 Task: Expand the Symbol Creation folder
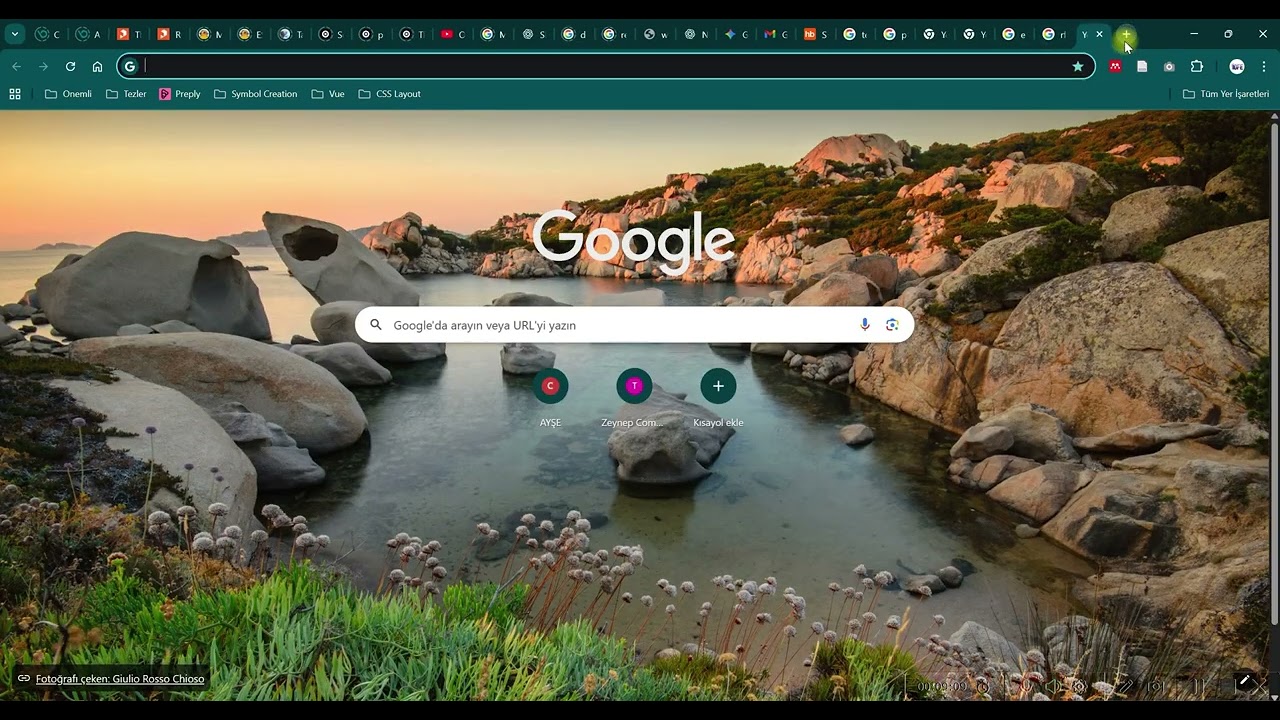(255, 94)
